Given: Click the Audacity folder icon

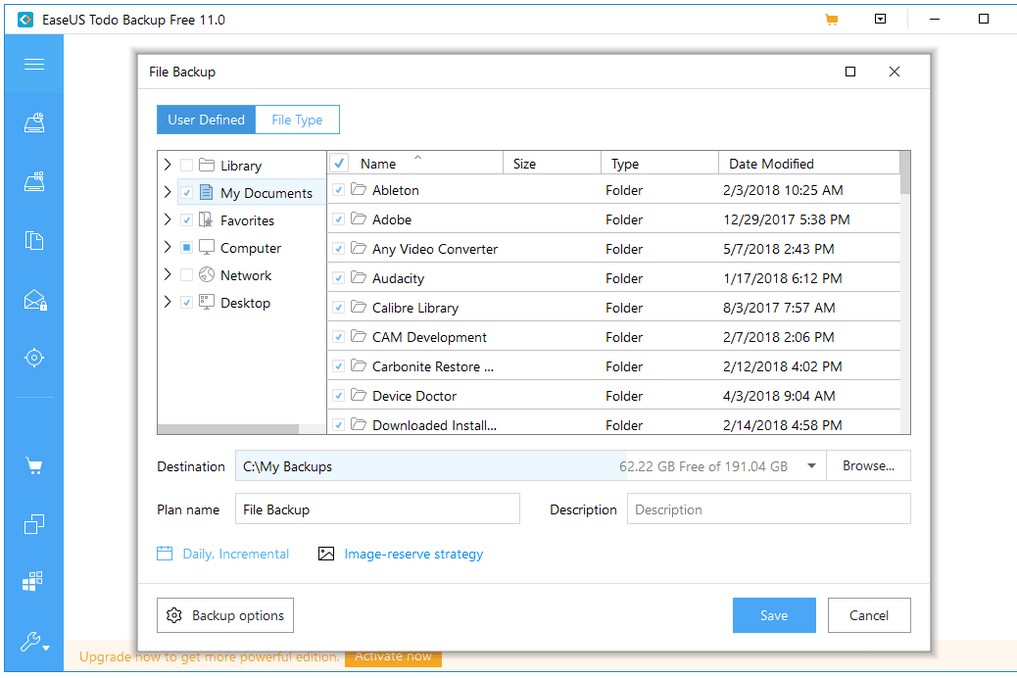Looking at the screenshot, I should pyautogui.click(x=359, y=277).
